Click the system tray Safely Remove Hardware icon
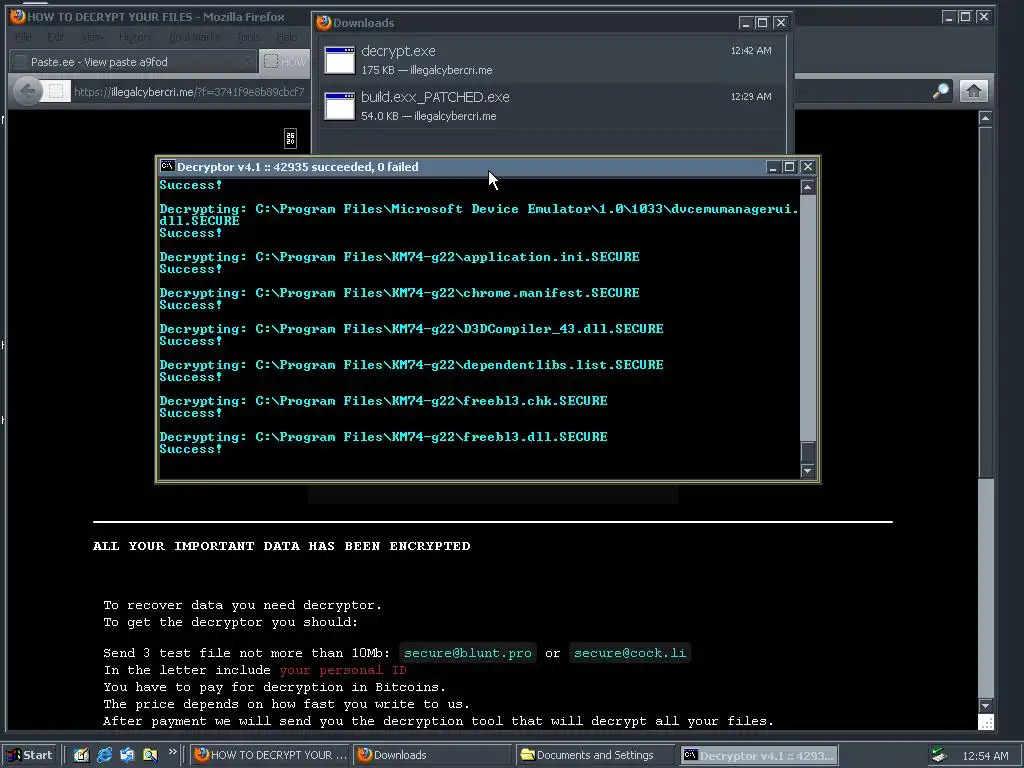This screenshot has height=768, width=1024. pos(939,755)
